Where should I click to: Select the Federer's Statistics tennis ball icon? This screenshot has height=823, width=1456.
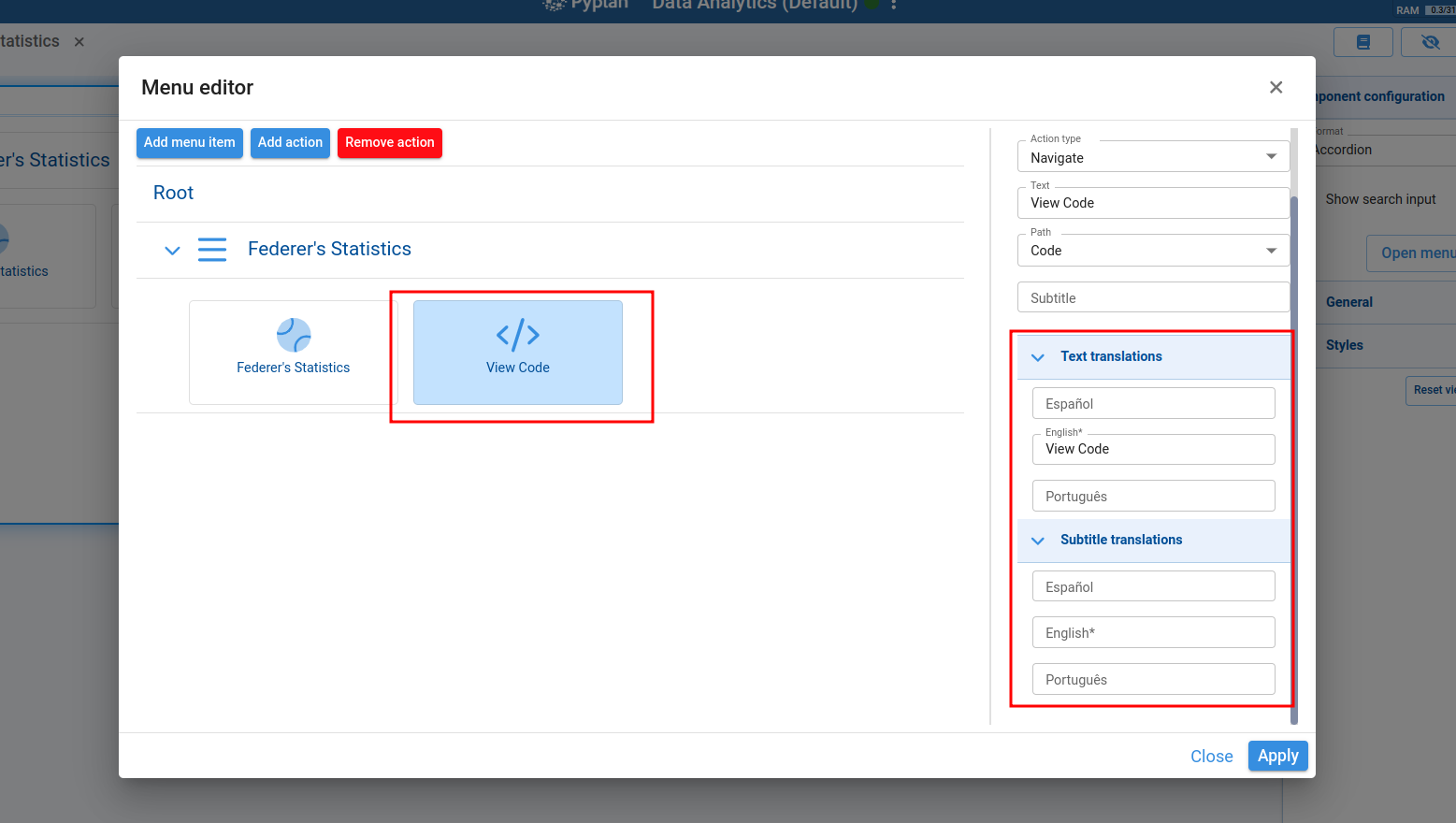pos(293,335)
